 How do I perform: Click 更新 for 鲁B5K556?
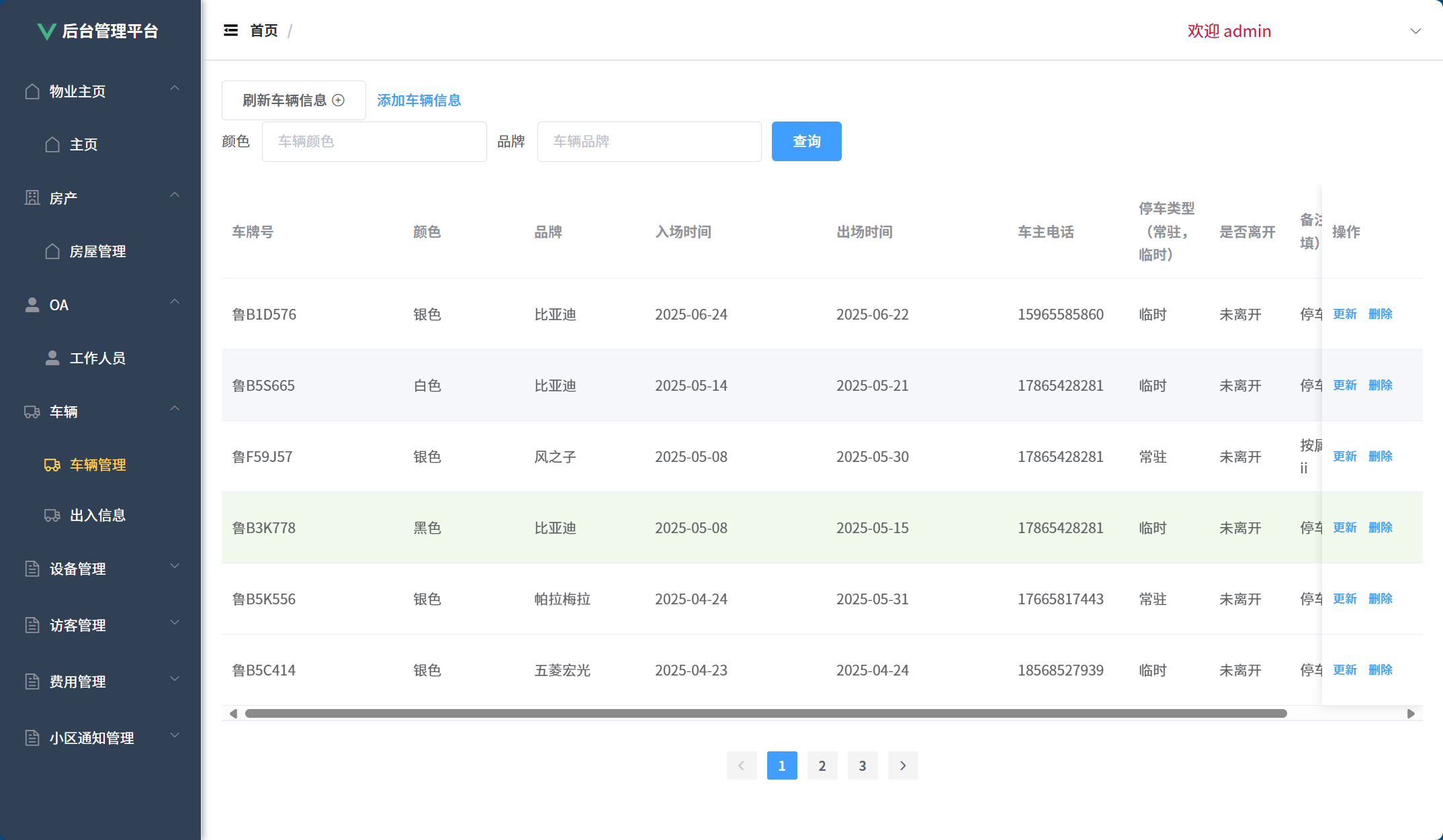[1345, 598]
